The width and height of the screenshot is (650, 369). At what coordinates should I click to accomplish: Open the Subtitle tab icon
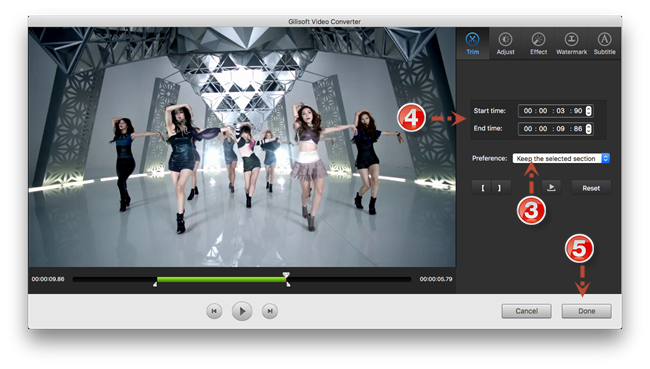pos(604,39)
